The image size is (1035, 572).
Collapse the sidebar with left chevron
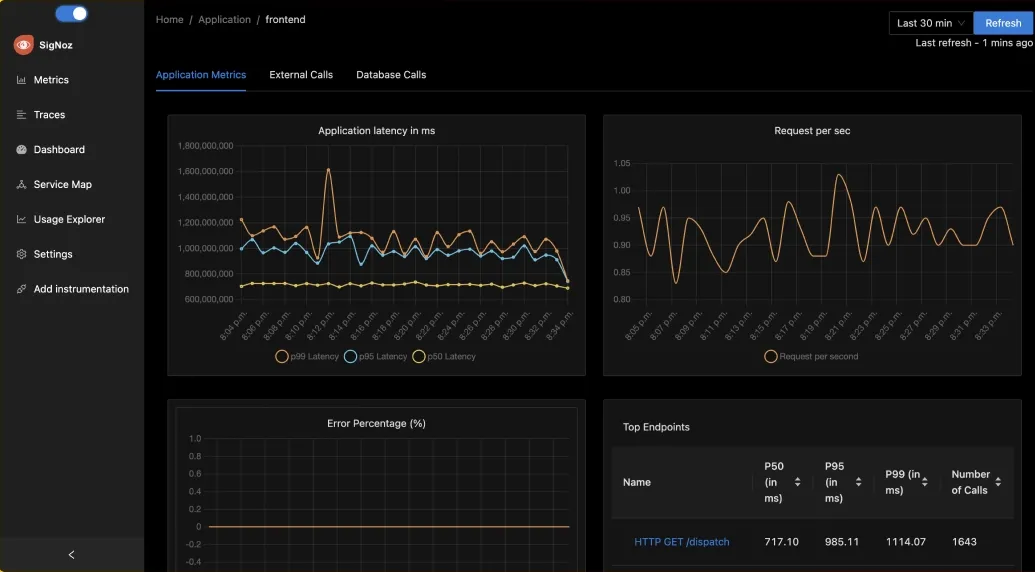71,555
